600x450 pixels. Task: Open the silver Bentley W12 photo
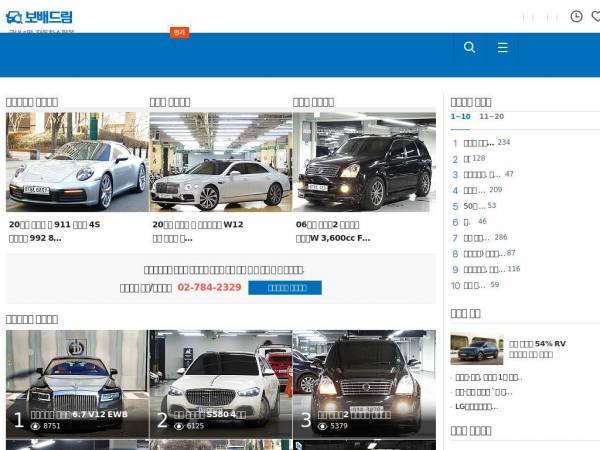point(221,162)
